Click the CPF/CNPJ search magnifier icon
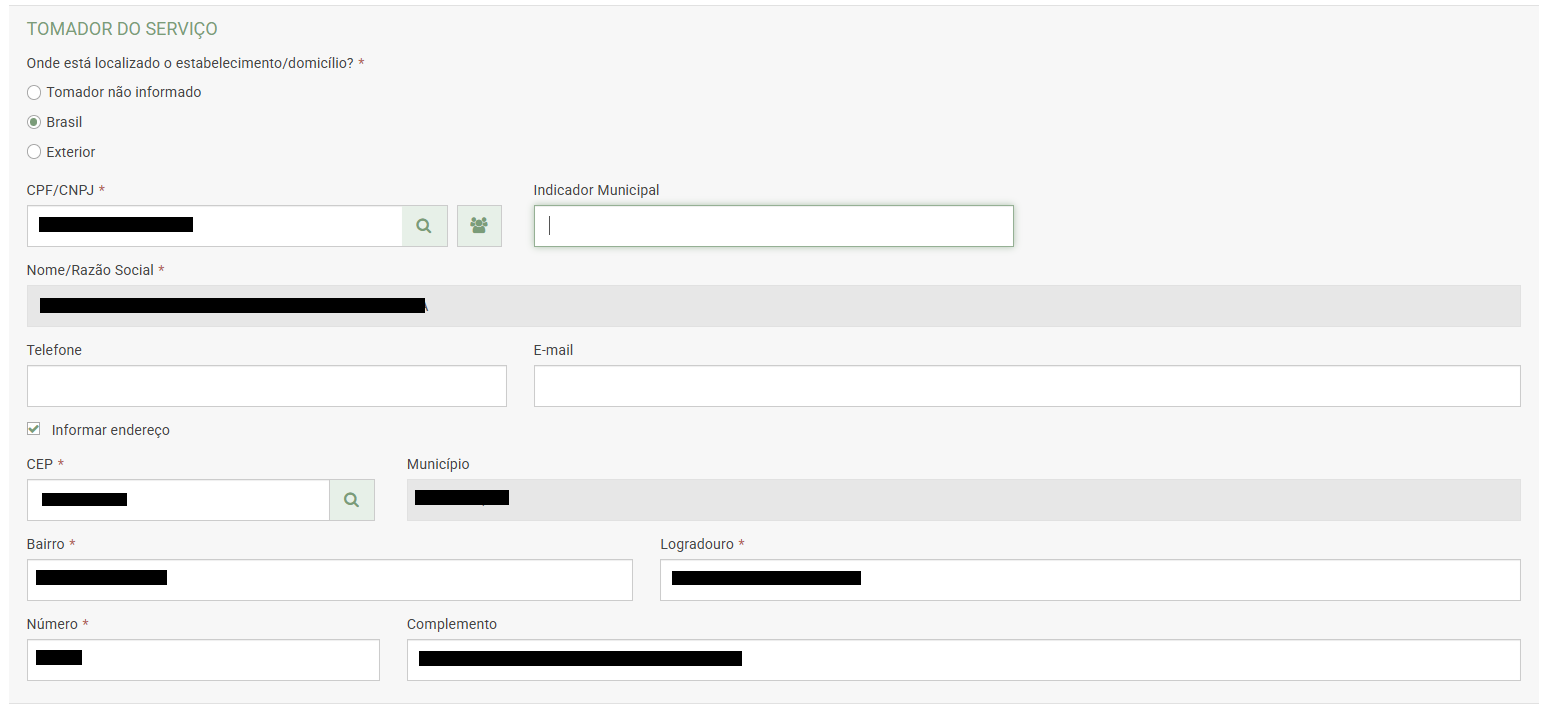This screenshot has width=1549, height=709. [x=424, y=226]
